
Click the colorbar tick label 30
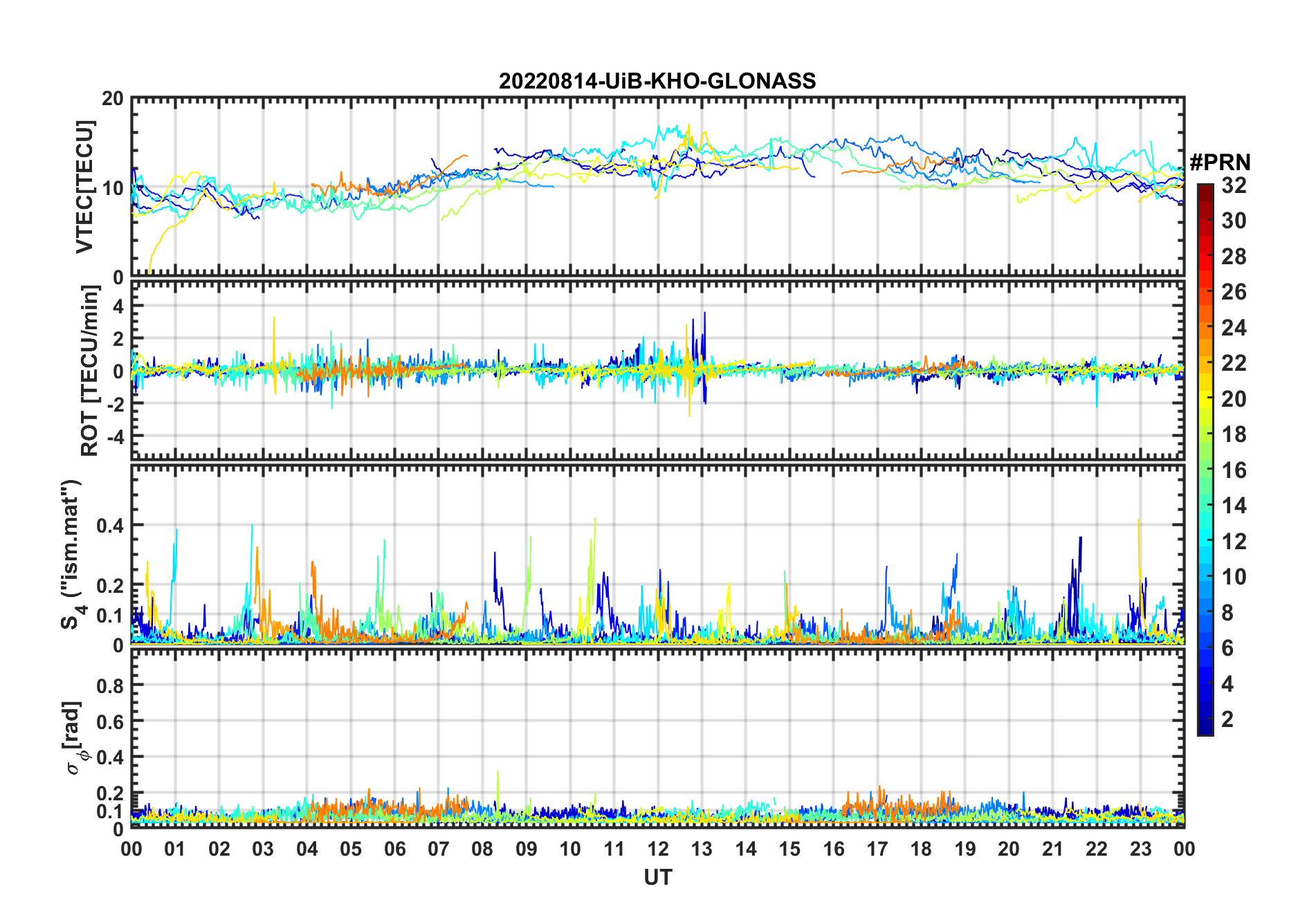tap(1234, 221)
